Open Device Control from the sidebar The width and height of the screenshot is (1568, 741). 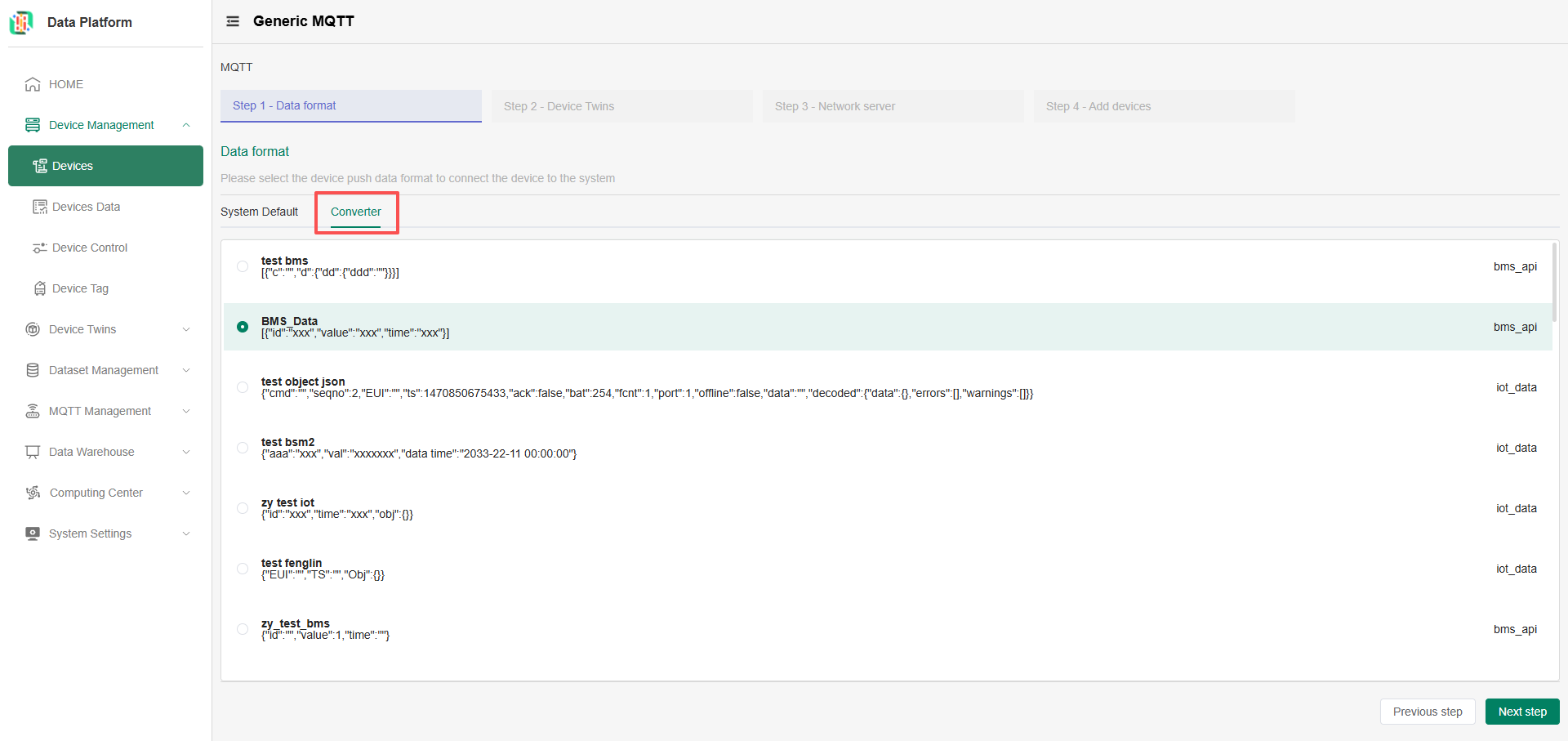click(x=39, y=248)
